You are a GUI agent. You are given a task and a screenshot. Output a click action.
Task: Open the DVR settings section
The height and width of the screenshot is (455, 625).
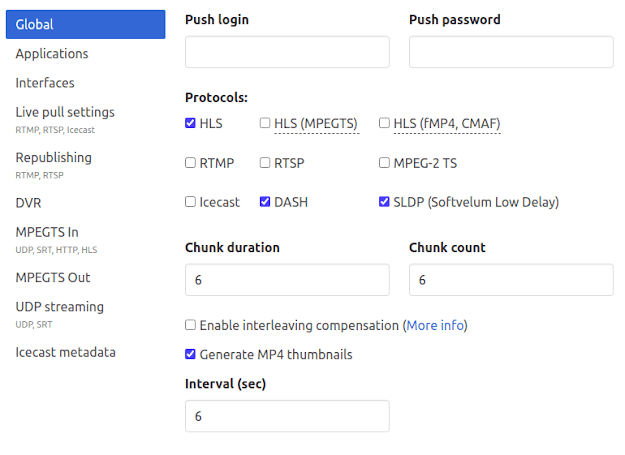pyautogui.click(x=28, y=203)
